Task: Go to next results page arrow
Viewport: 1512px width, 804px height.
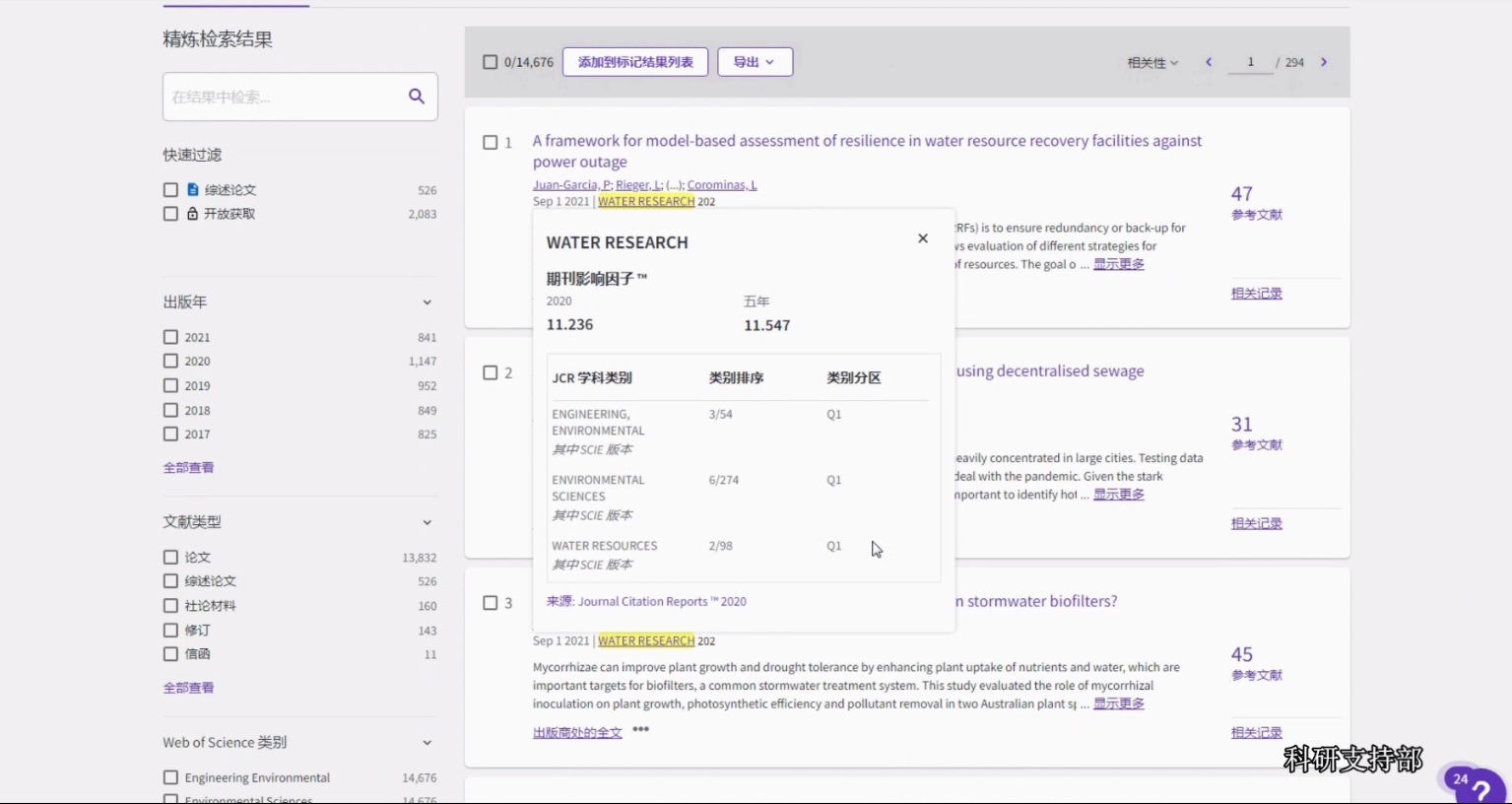Action: click(1323, 62)
